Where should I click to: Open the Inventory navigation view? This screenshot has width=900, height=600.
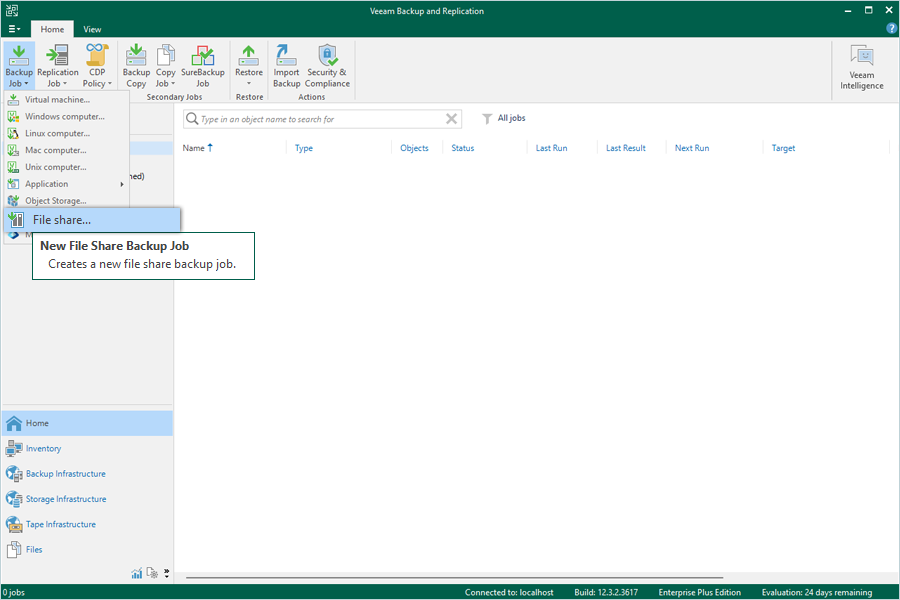[87, 448]
